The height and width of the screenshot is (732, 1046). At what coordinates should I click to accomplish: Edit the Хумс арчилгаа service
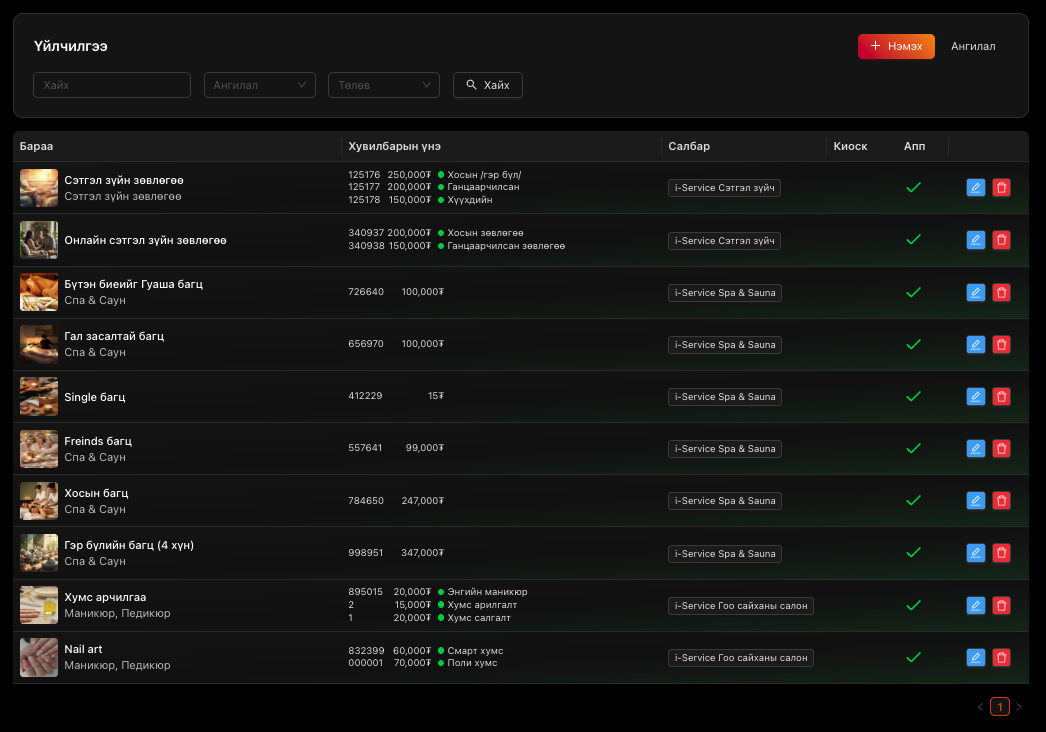(x=976, y=606)
